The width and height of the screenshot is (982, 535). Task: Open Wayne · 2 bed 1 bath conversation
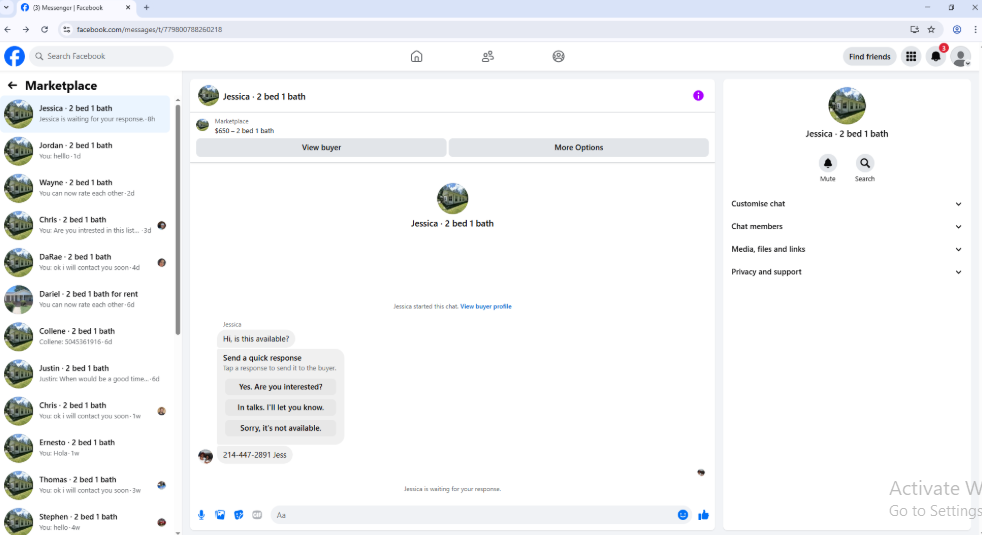point(86,188)
